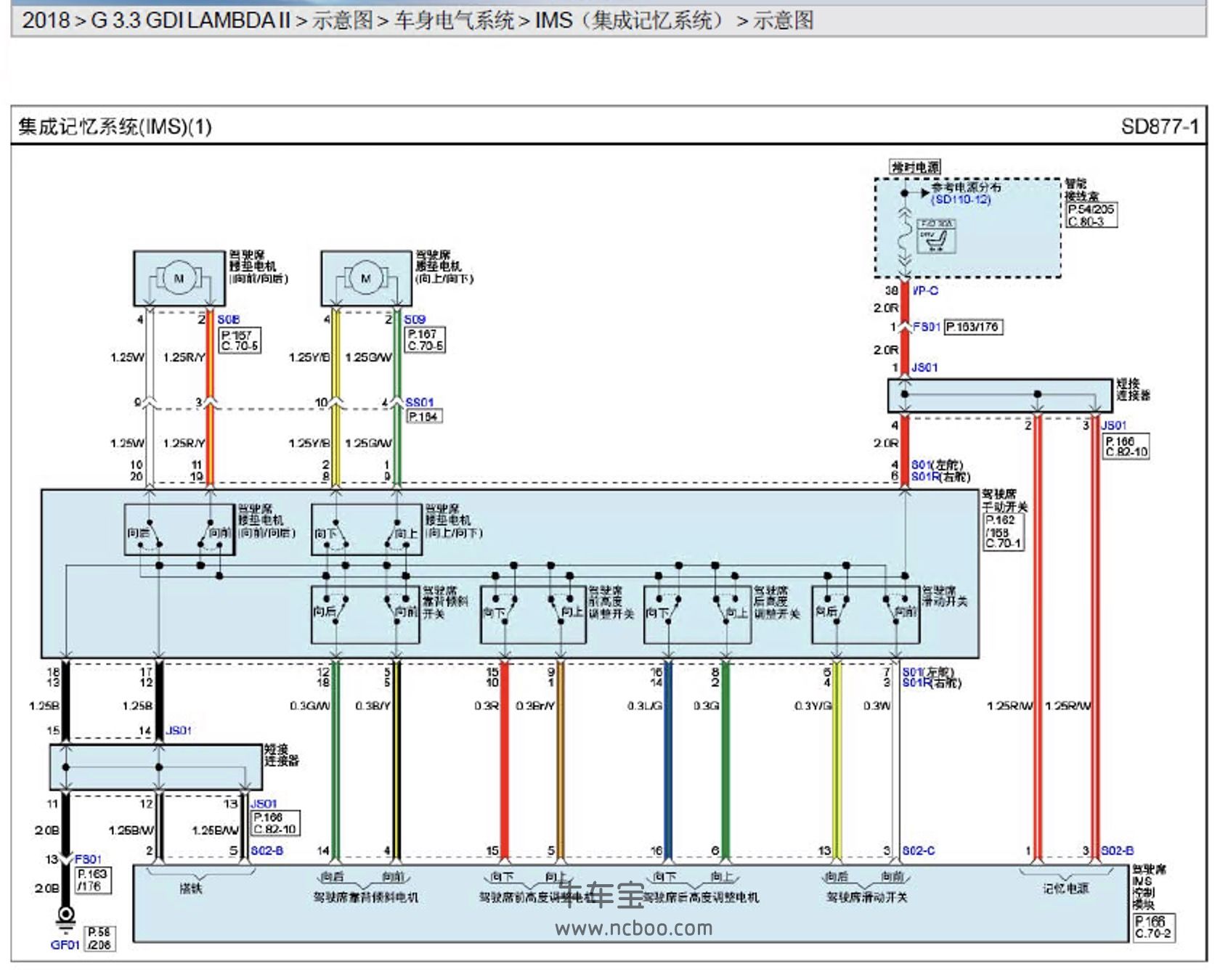Select the wire label 0.3L/G
1220x980 pixels.
645,706
